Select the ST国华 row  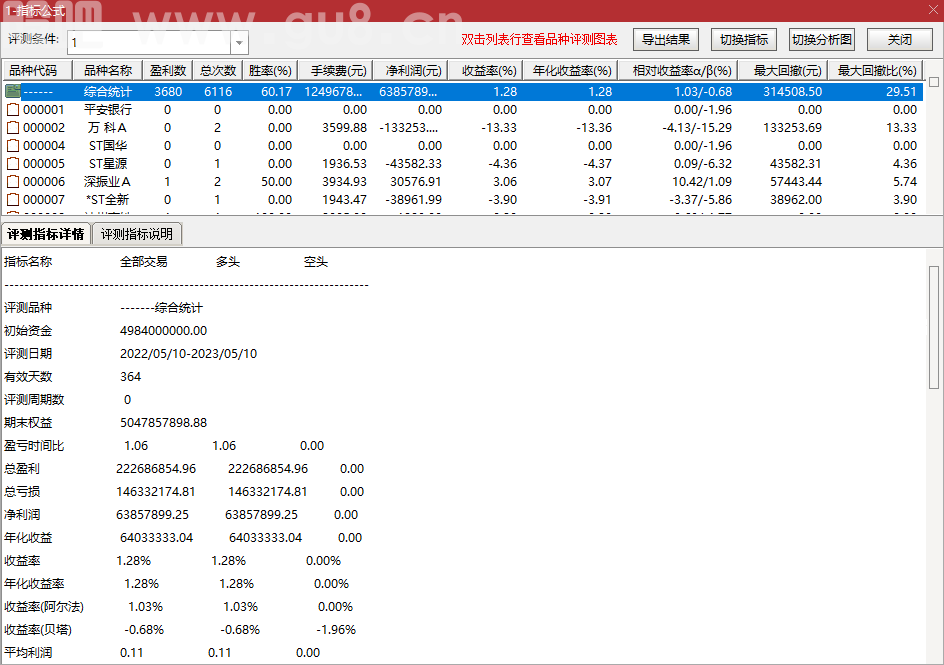463,146
